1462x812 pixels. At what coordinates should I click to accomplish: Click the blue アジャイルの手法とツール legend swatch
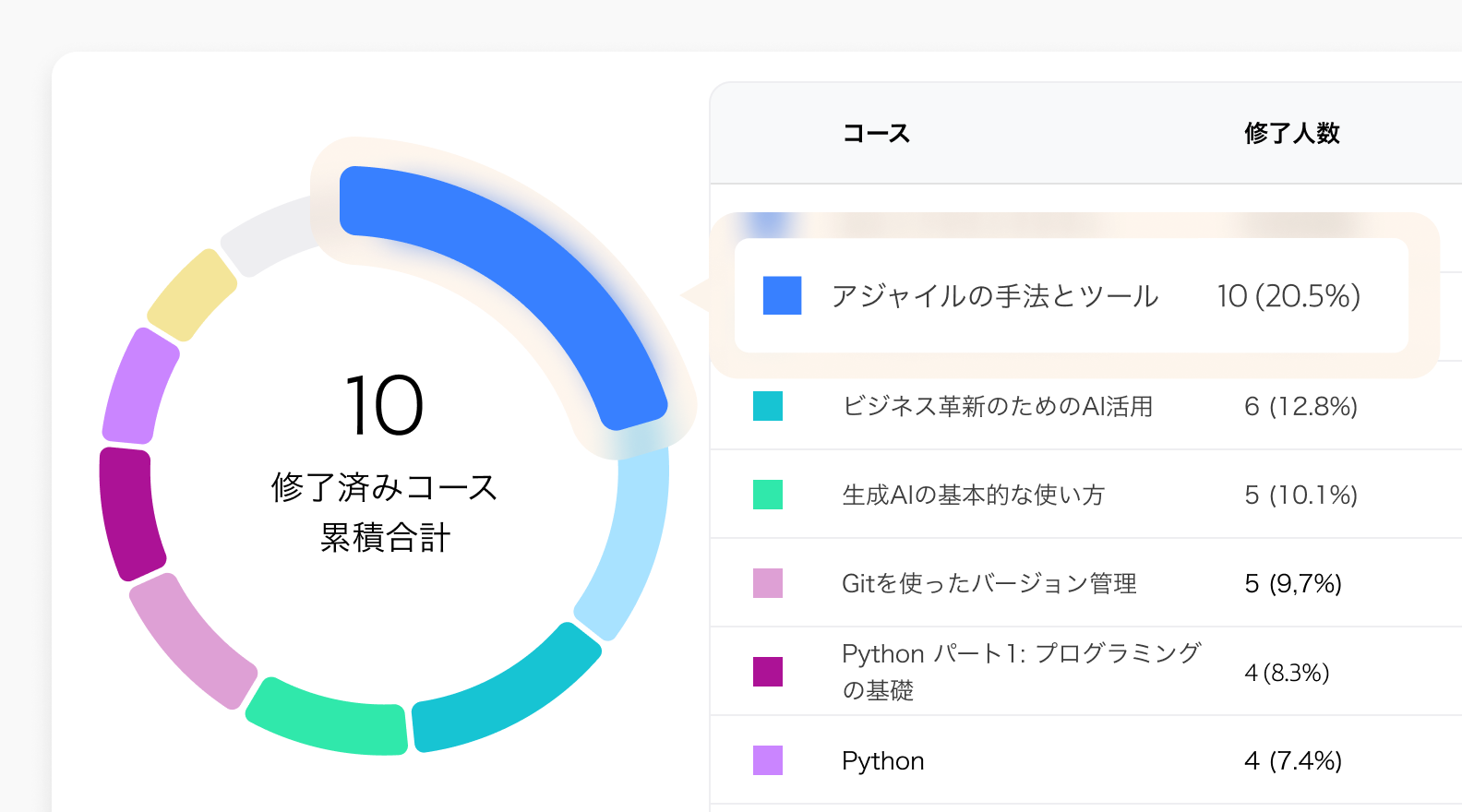pyautogui.click(x=782, y=295)
